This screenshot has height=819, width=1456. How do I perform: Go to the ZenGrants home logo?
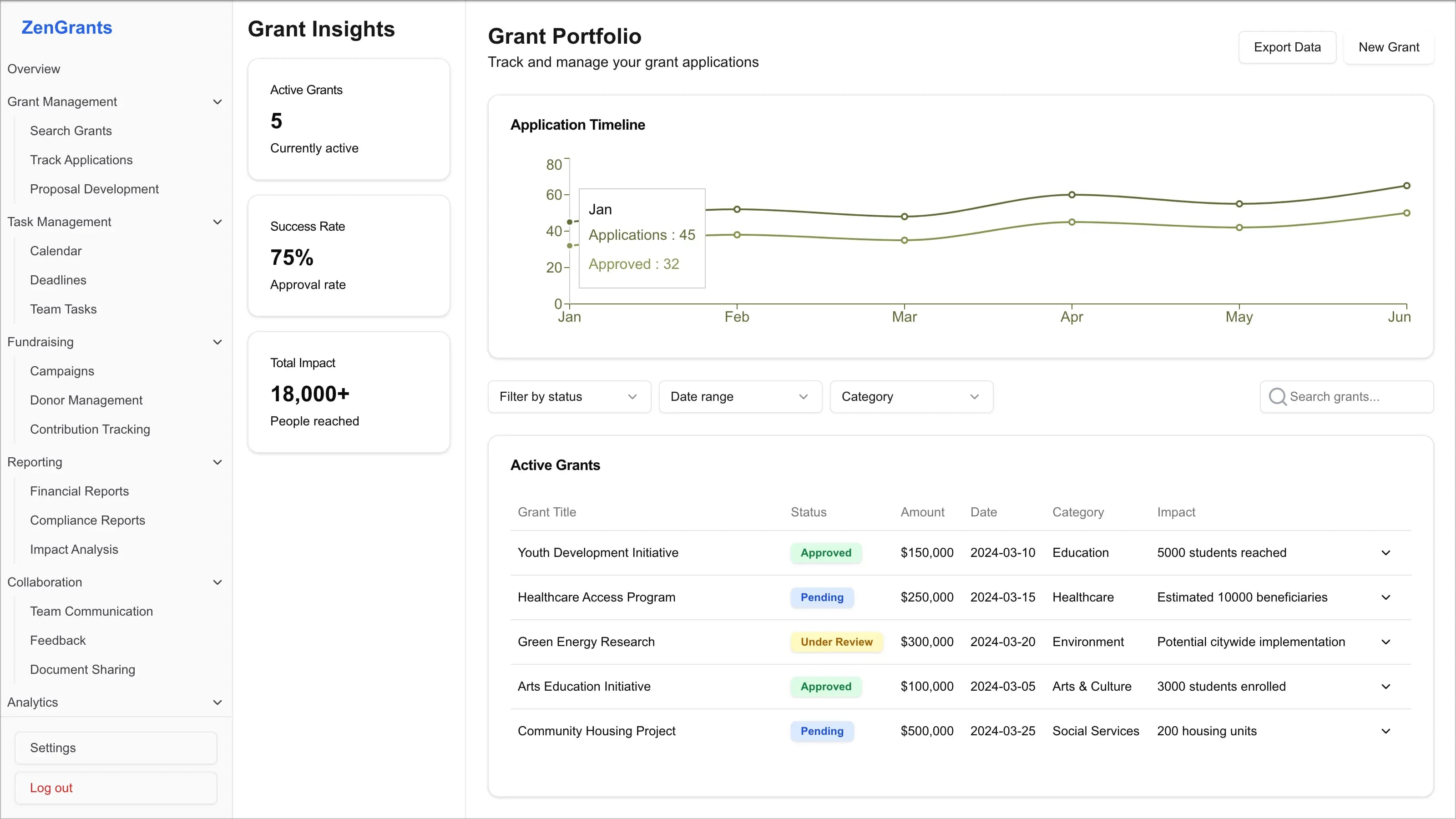tap(67, 28)
